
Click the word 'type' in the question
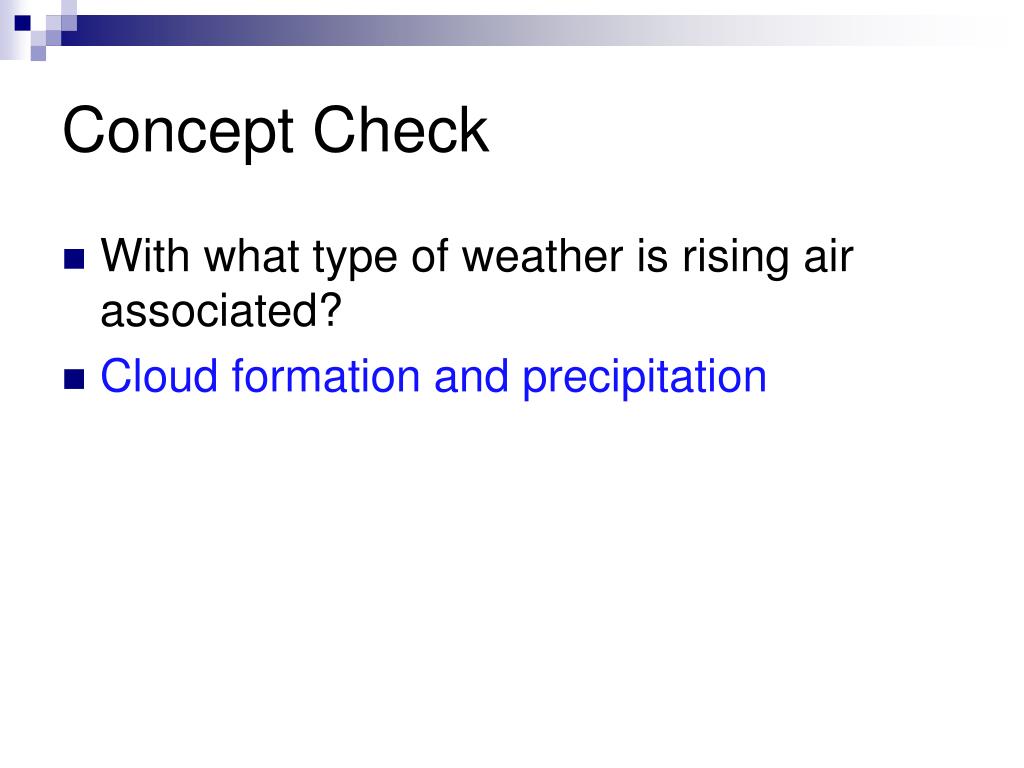[x=355, y=259]
